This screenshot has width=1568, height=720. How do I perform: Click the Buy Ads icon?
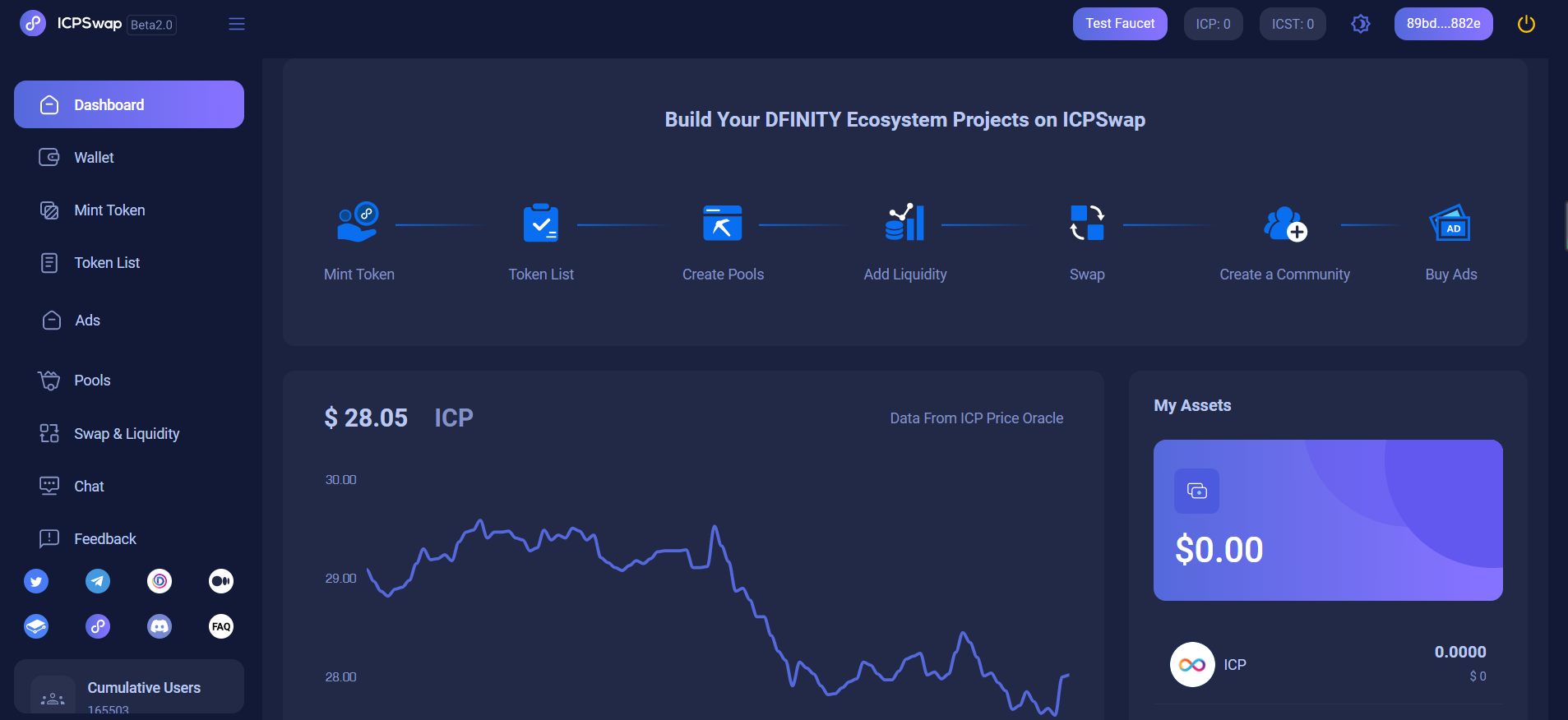[x=1450, y=223]
